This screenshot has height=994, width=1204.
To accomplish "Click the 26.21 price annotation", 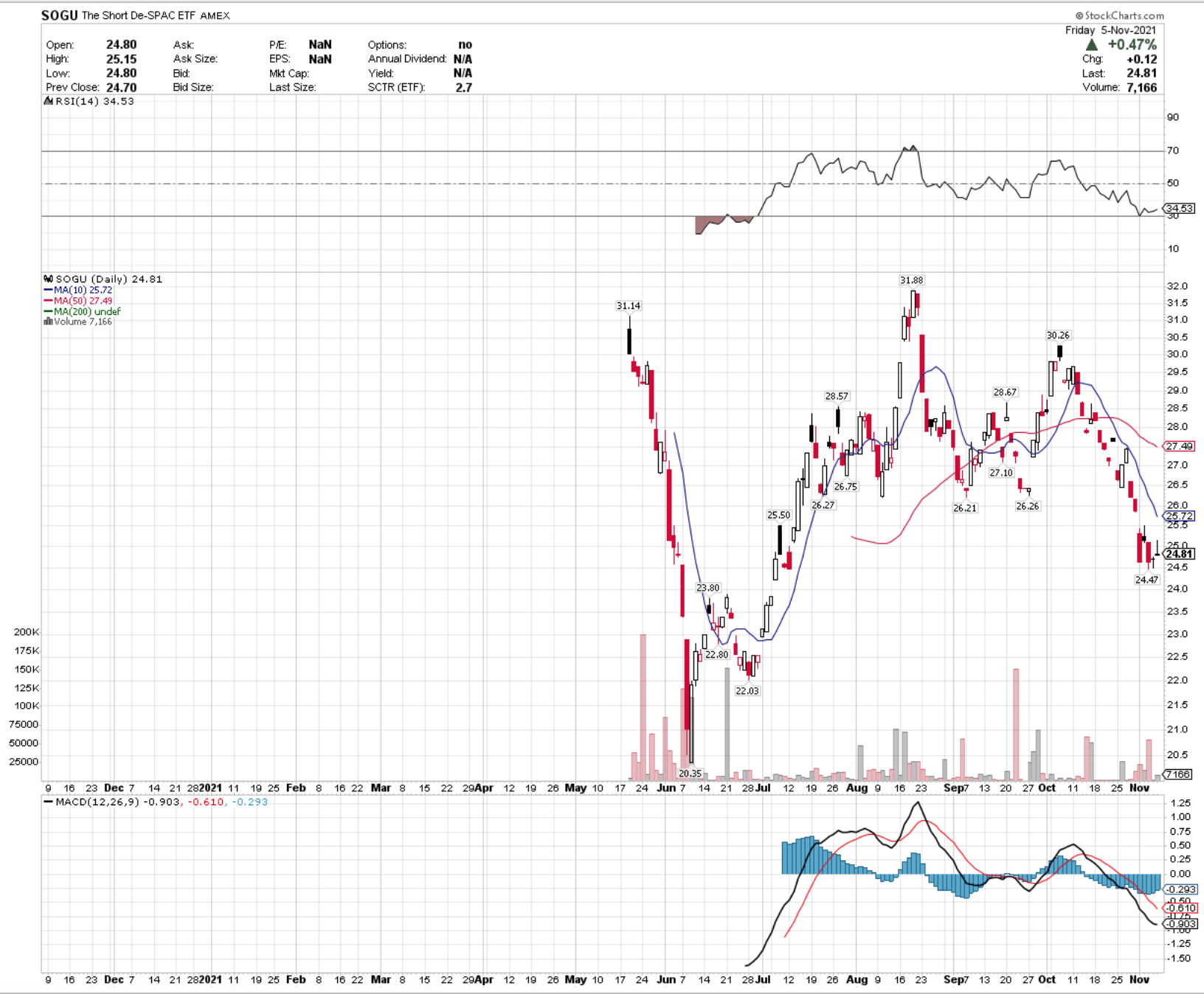I will coord(964,508).
